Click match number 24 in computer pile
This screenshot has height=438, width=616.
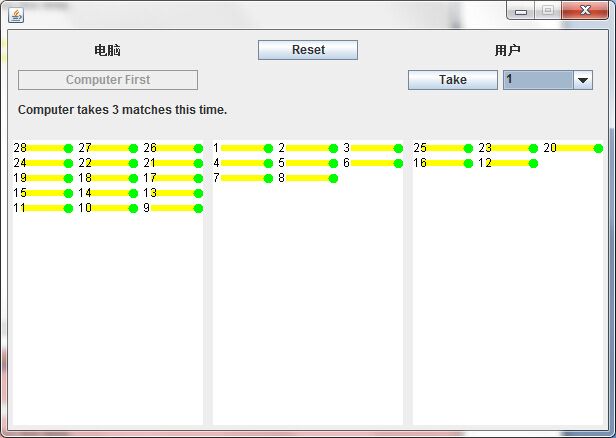[43, 163]
